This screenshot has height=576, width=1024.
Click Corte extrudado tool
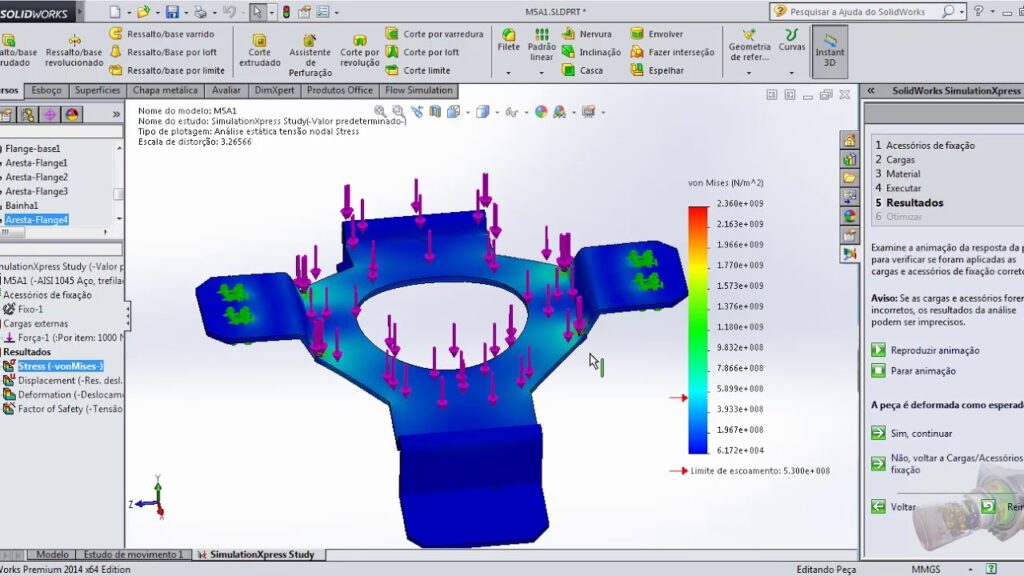[x=259, y=52]
